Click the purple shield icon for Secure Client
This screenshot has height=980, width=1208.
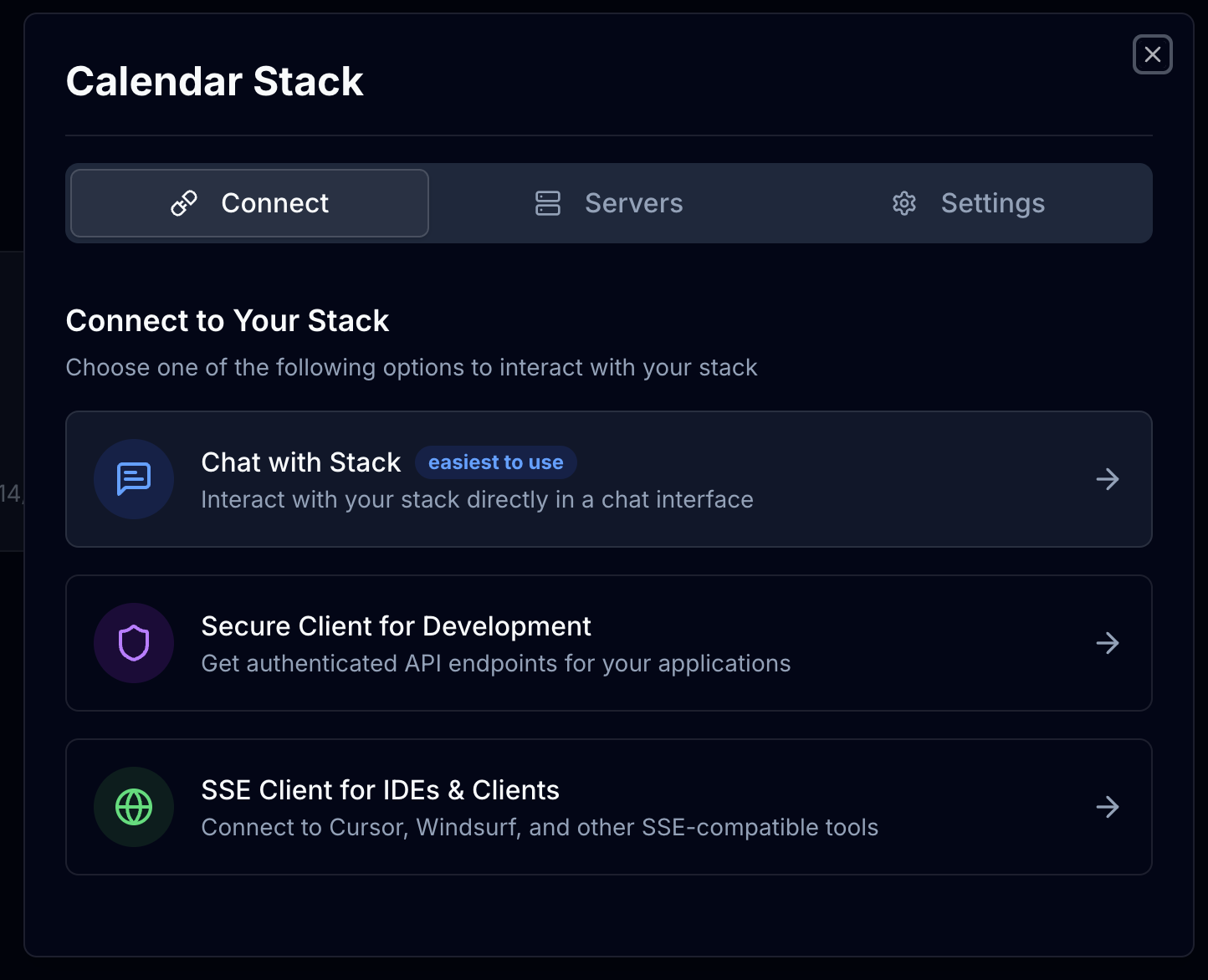tap(134, 643)
